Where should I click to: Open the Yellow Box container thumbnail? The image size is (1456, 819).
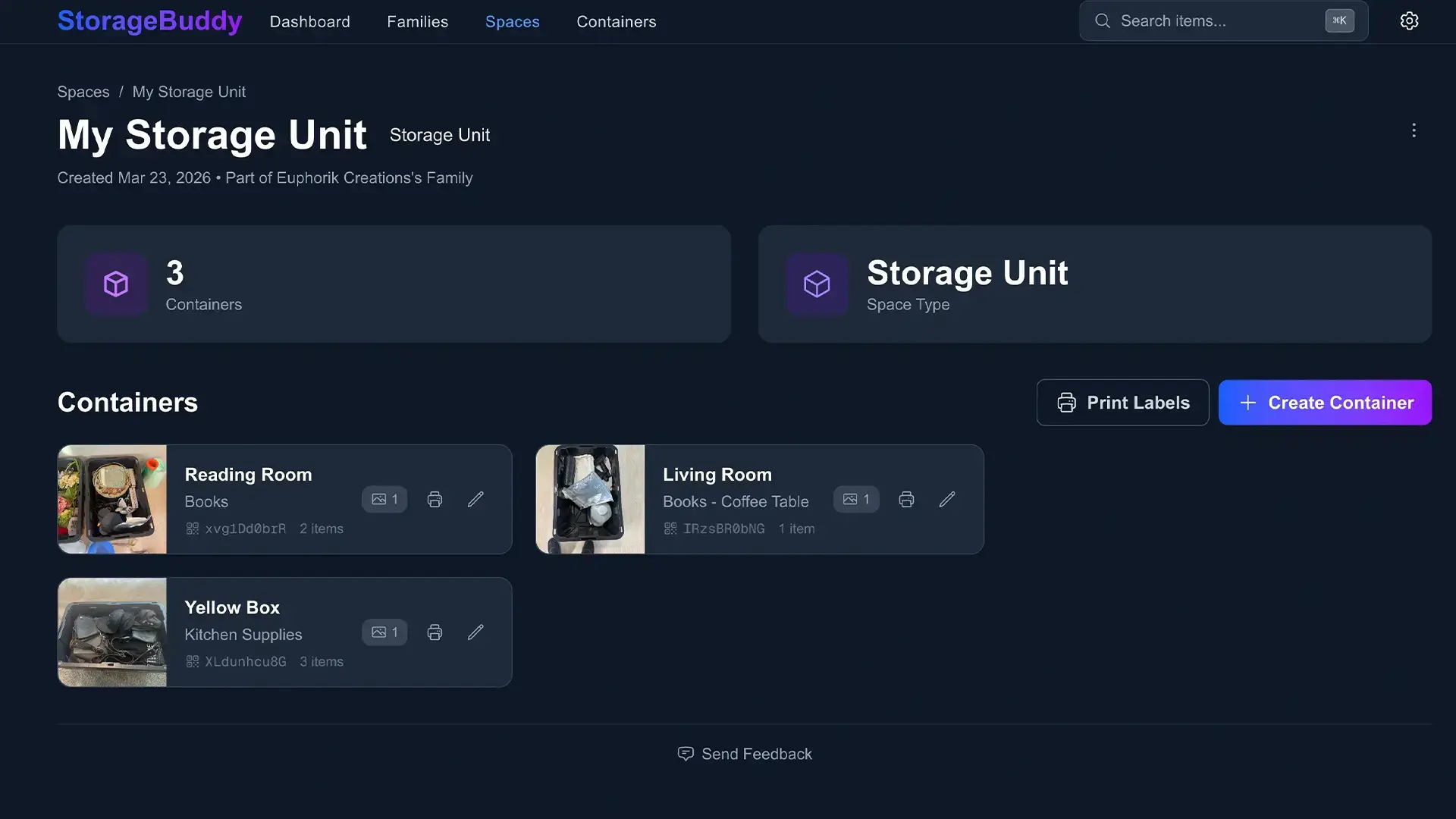pos(111,632)
